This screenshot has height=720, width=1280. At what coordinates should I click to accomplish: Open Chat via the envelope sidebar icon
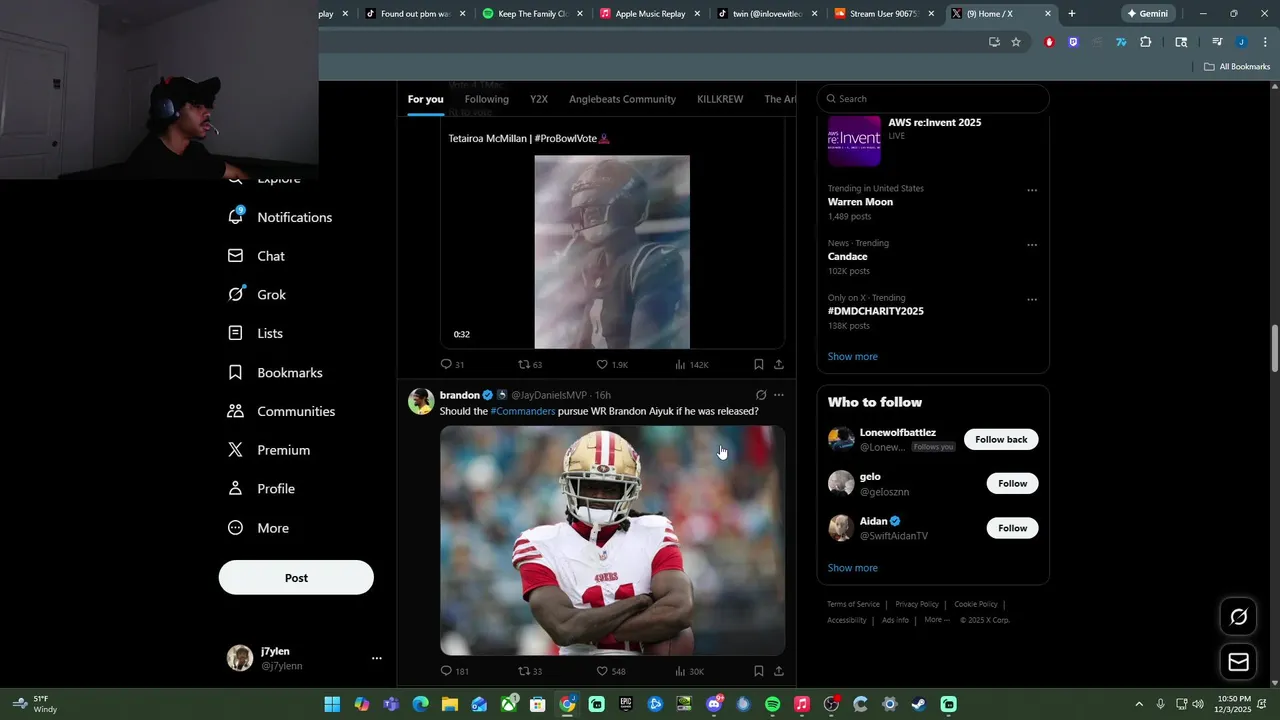tap(236, 256)
